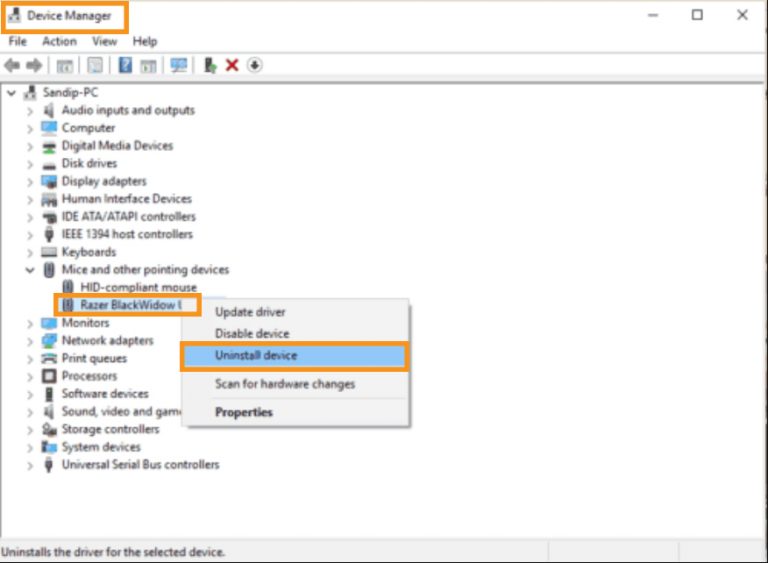This screenshot has height=563, width=768.
Task: Click the Print queues printer icon
Action: 49,359
